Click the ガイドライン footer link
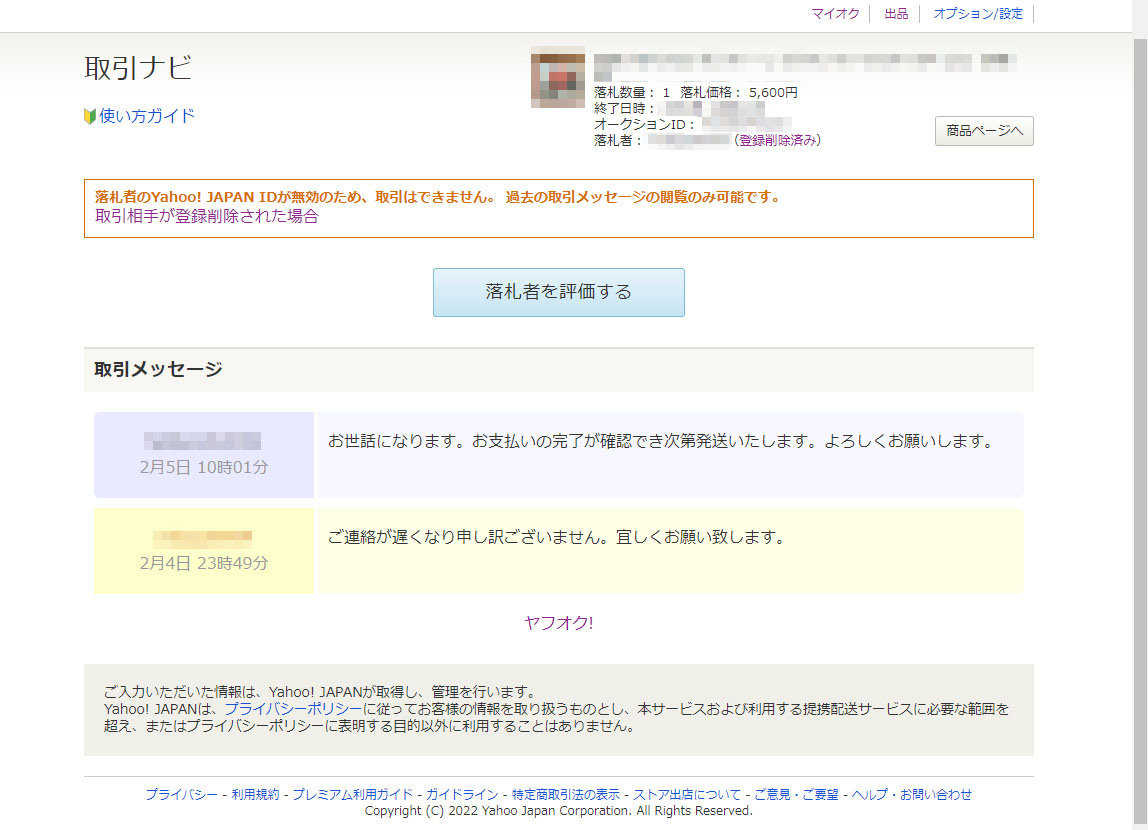This screenshot has width=1148, height=830. [x=462, y=795]
